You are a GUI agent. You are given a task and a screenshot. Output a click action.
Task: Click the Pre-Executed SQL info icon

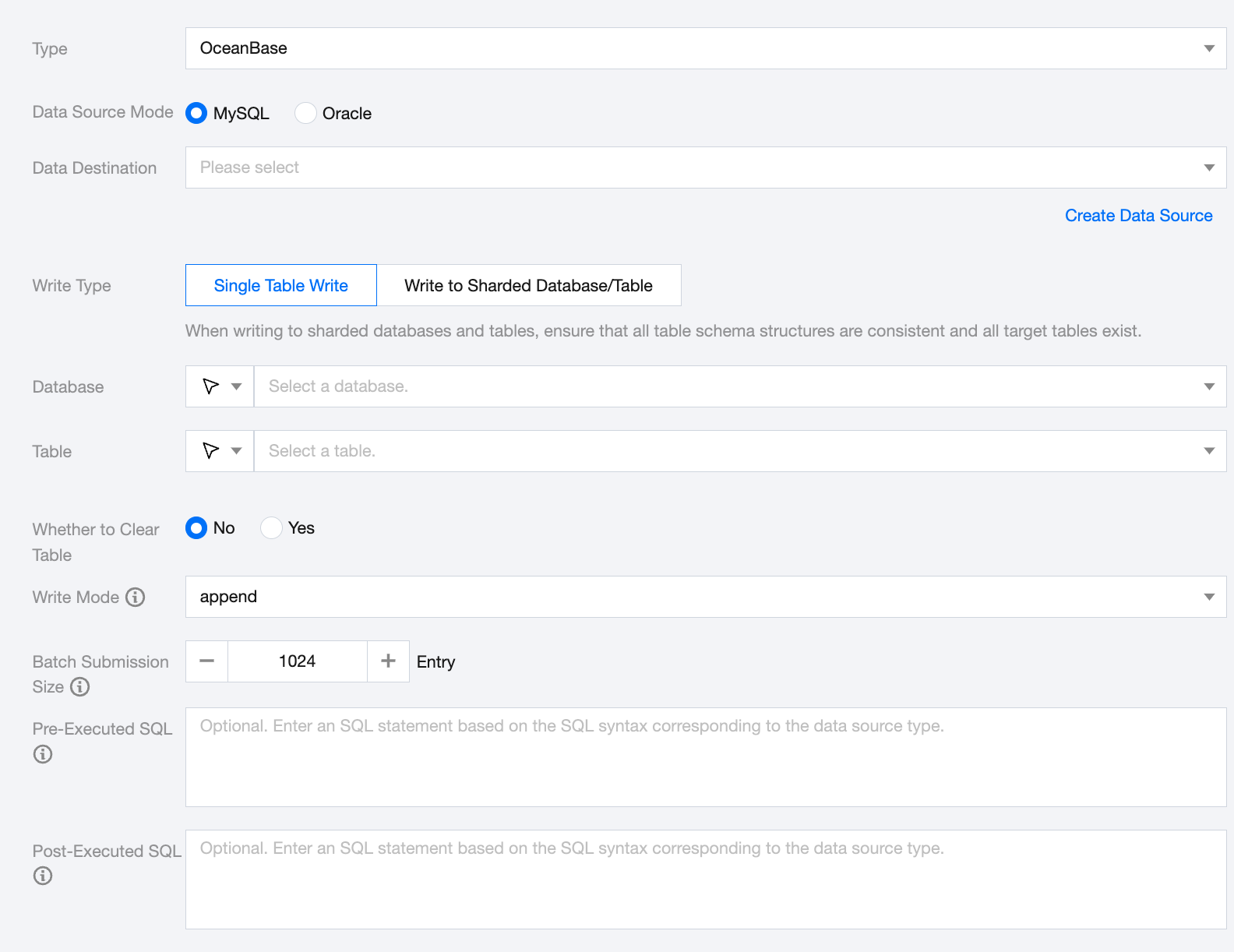coord(43,754)
